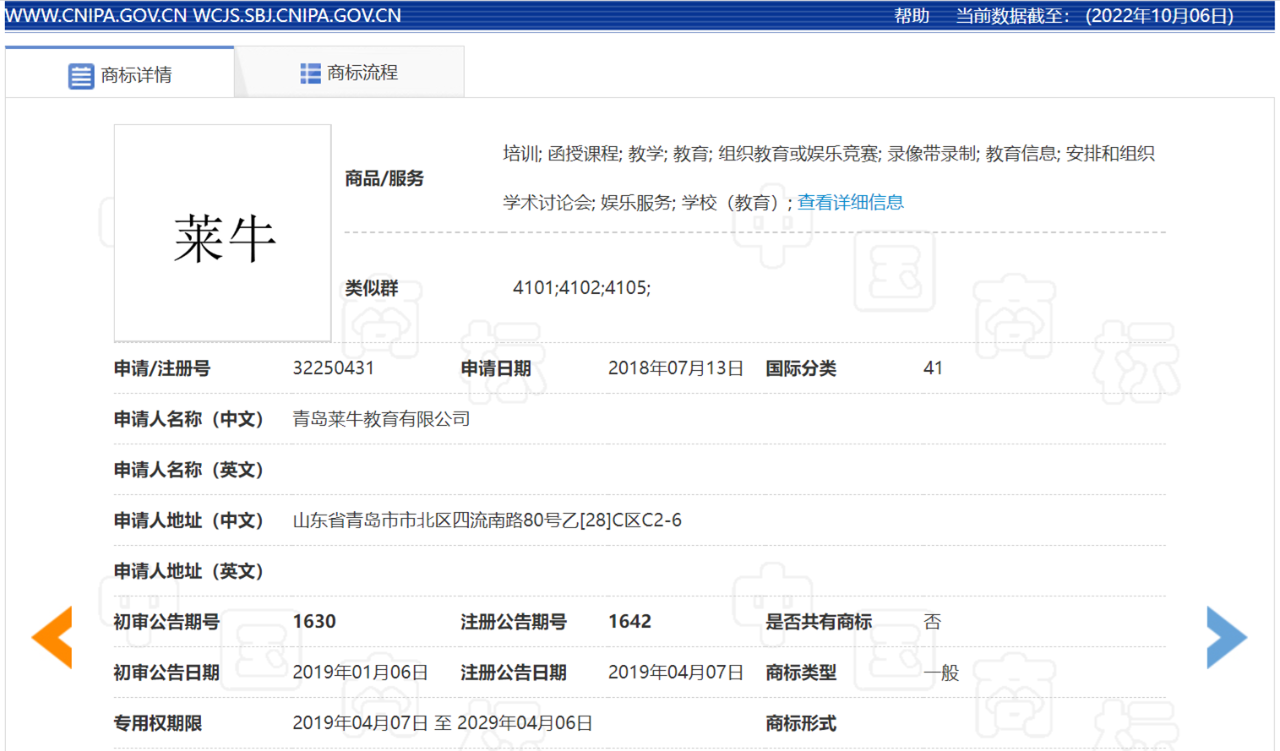Open the 商标流程 tab label
Screen dimensions: 1280x751
click(362, 73)
